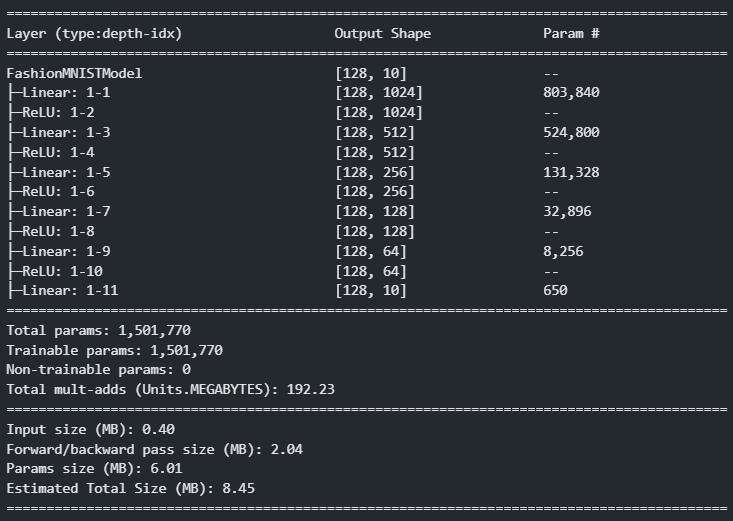Click the 'Output Shape' column header

[x=382, y=34]
